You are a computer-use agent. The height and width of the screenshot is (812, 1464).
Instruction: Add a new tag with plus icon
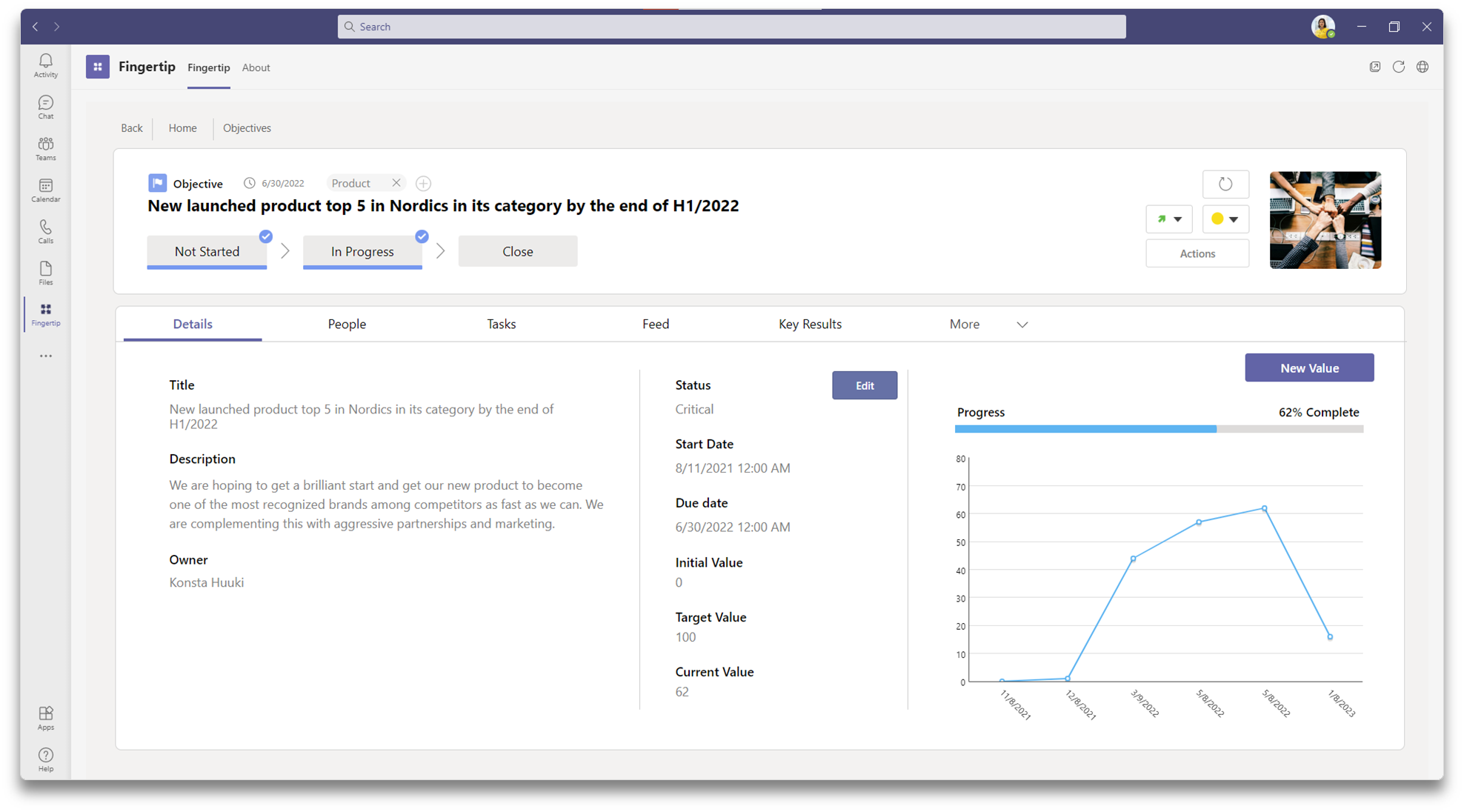[x=423, y=183]
